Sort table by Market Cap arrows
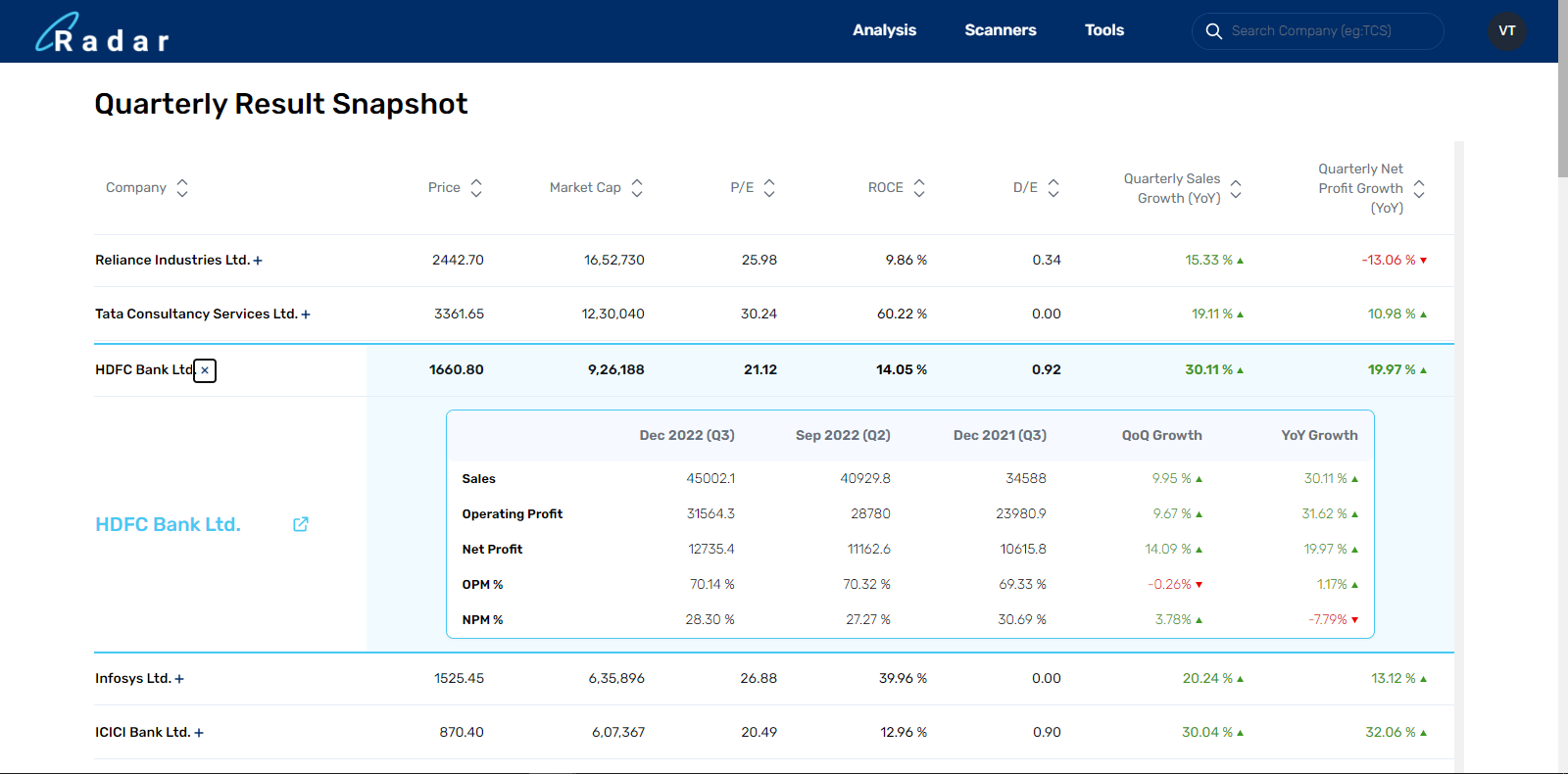 (x=637, y=188)
